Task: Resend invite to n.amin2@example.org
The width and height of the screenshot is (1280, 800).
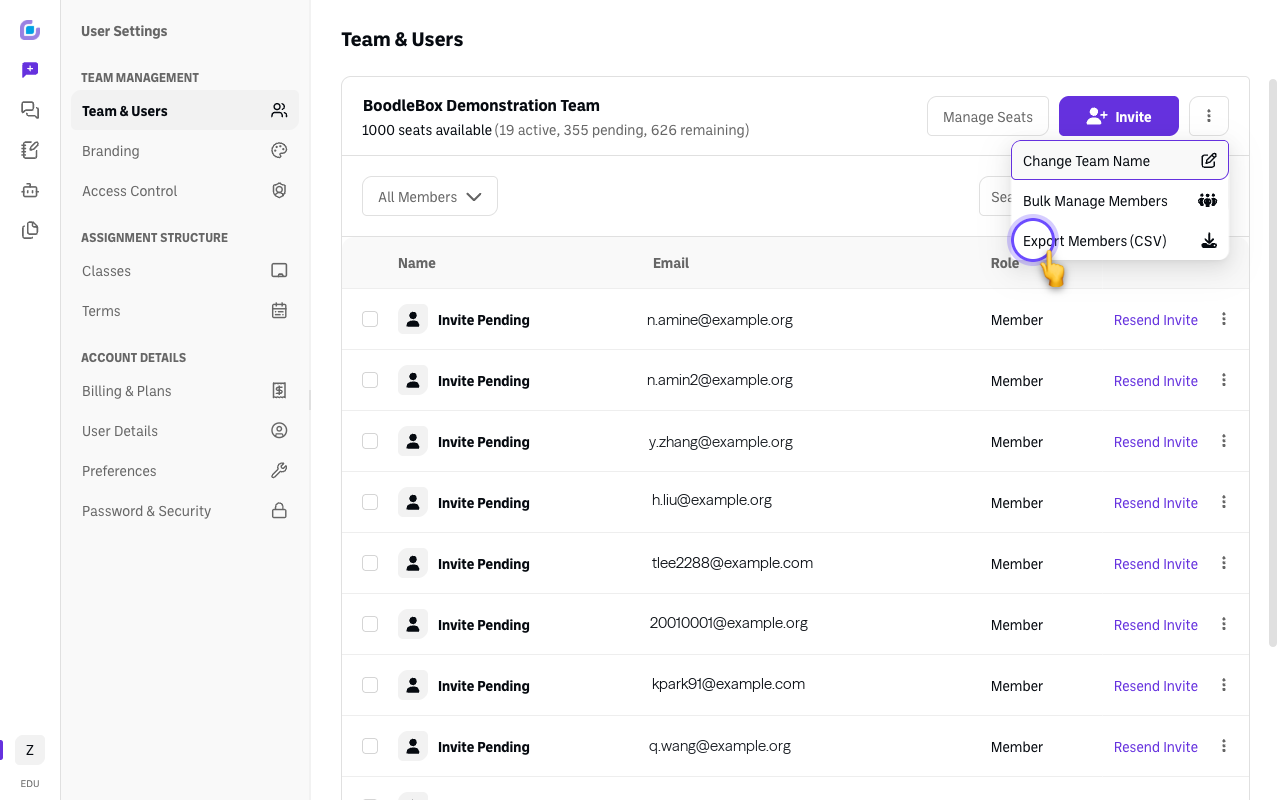Action: pos(1156,381)
